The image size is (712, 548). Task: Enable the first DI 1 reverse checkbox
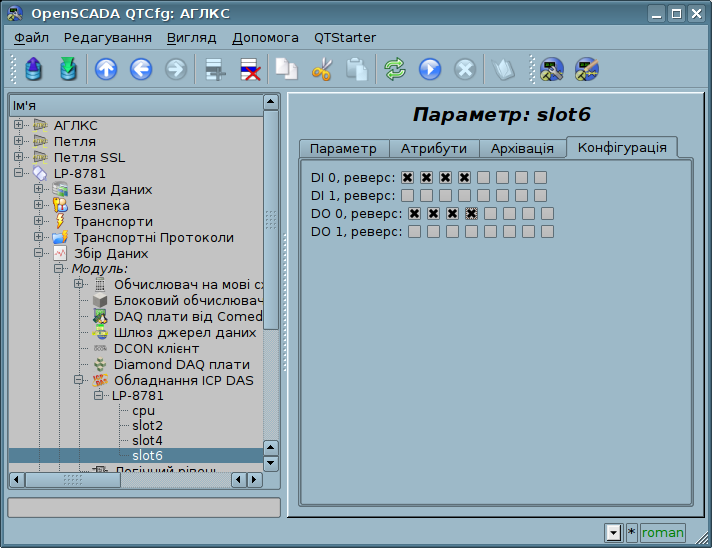[x=408, y=195]
